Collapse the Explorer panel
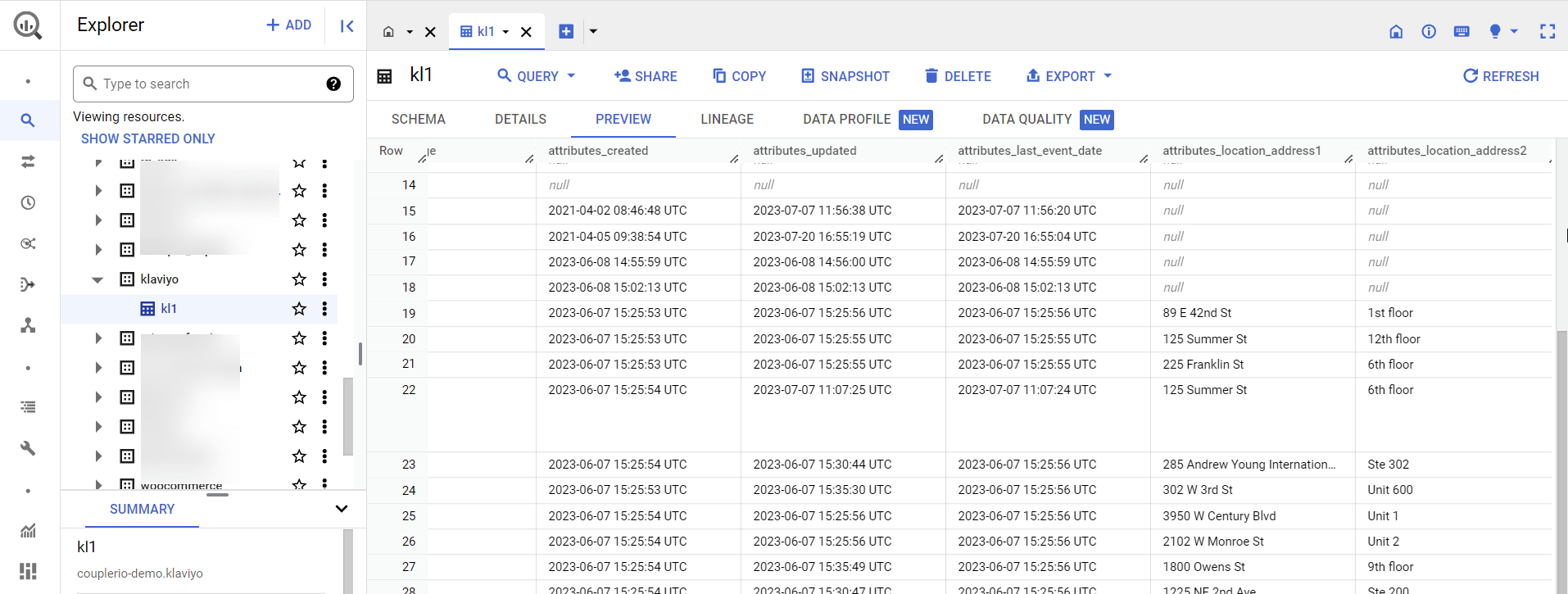Image resolution: width=1568 pixels, height=594 pixels. [x=347, y=25]
